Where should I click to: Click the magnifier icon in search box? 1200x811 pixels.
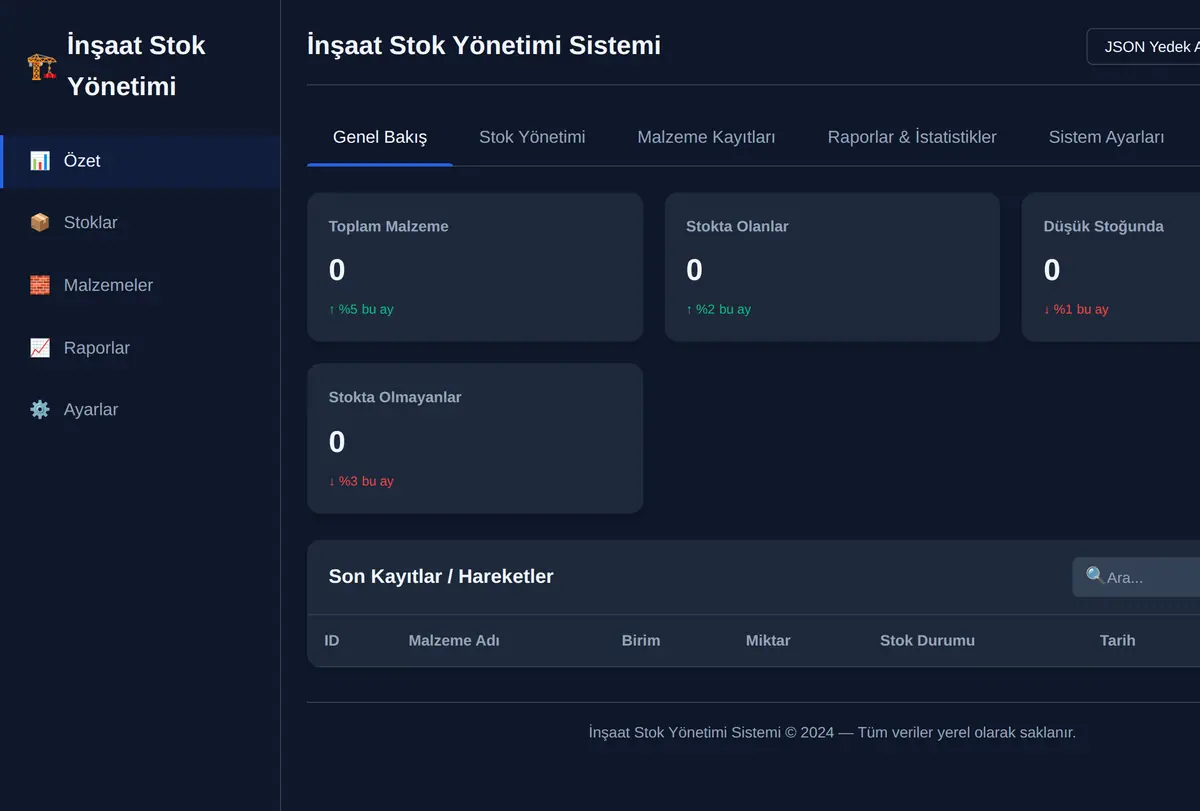click(1095, 576)
